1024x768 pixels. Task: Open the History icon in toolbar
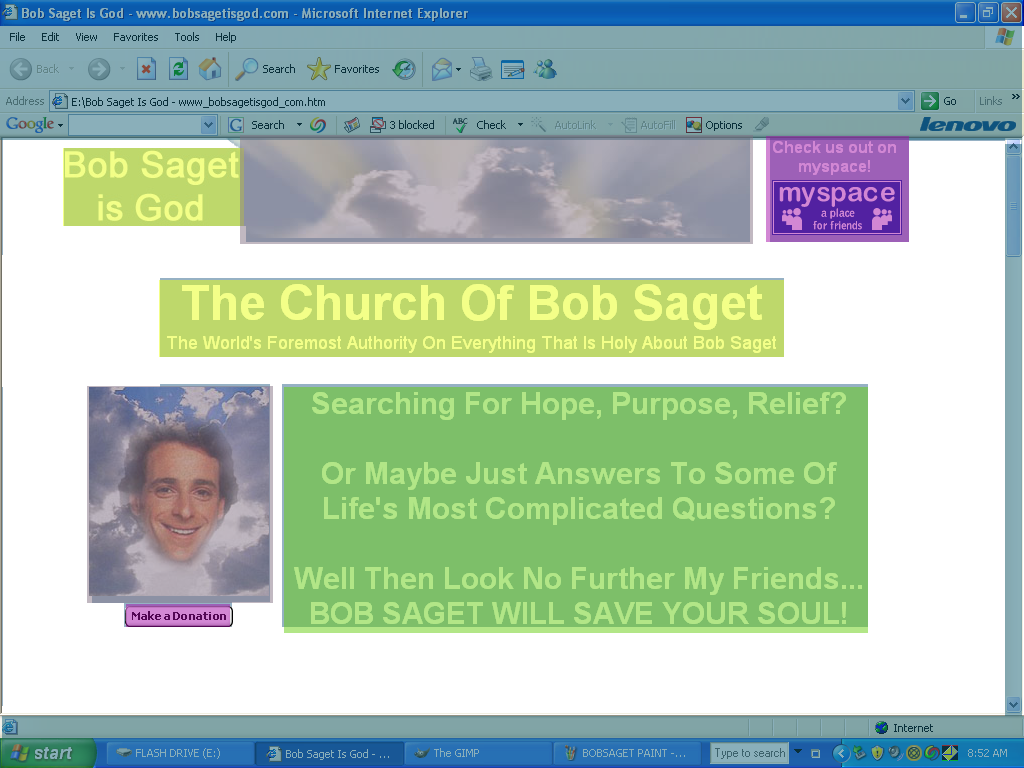pos(404,69)
